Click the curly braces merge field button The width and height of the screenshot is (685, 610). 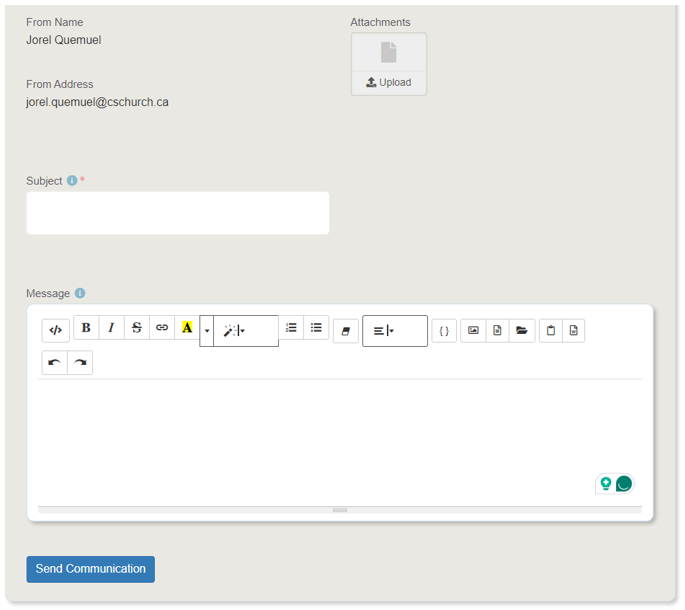(x=444, y=331)
